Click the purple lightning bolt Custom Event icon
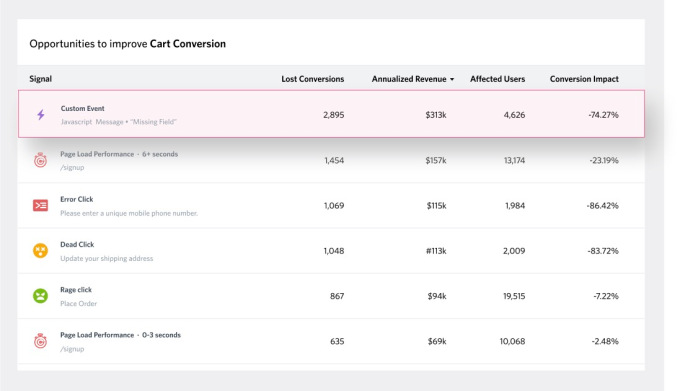The width and height of the screenshot is (680, 391). click(41, 115)
